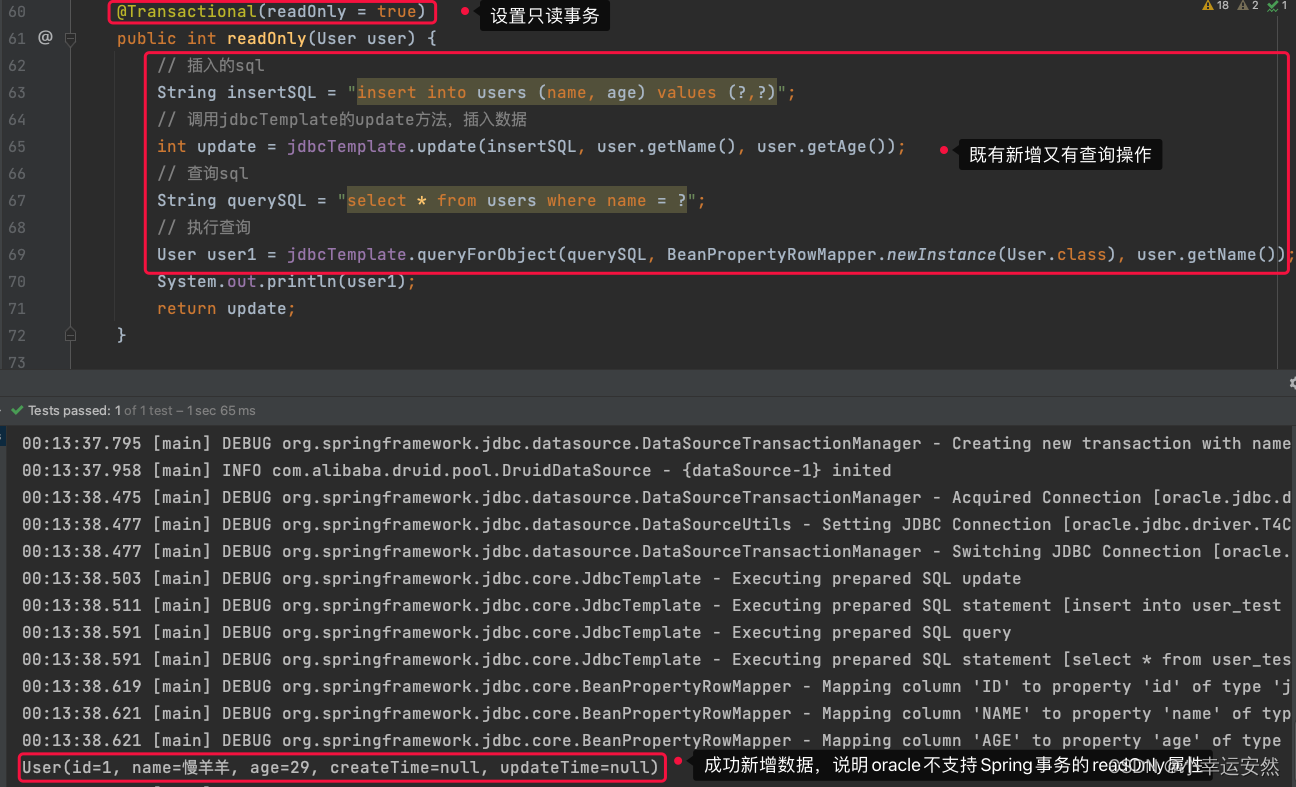
Task: Click the 'Executing prepared SQL update' log line
Action: tap(521, 578)
